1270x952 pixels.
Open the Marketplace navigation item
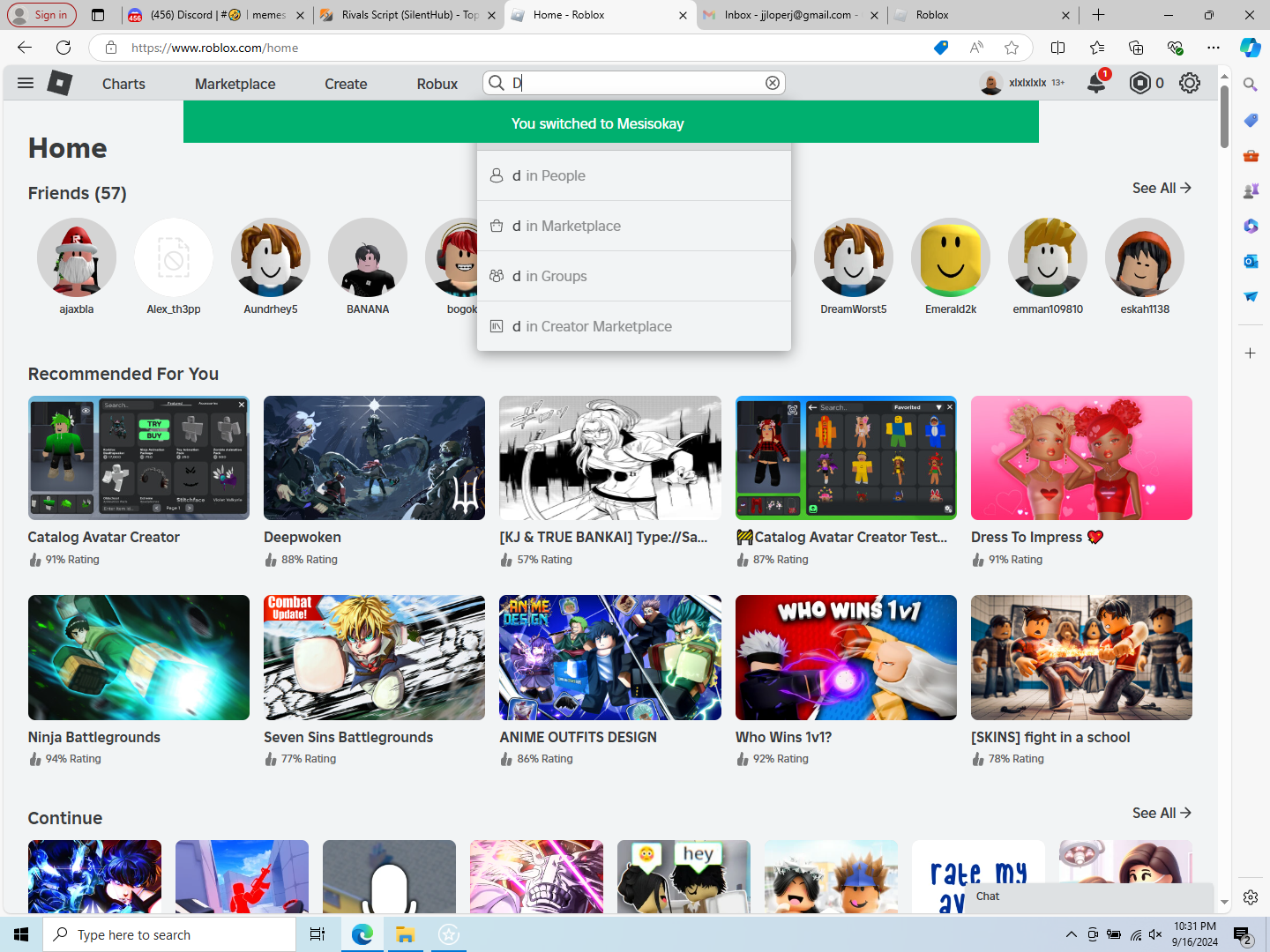235,84
